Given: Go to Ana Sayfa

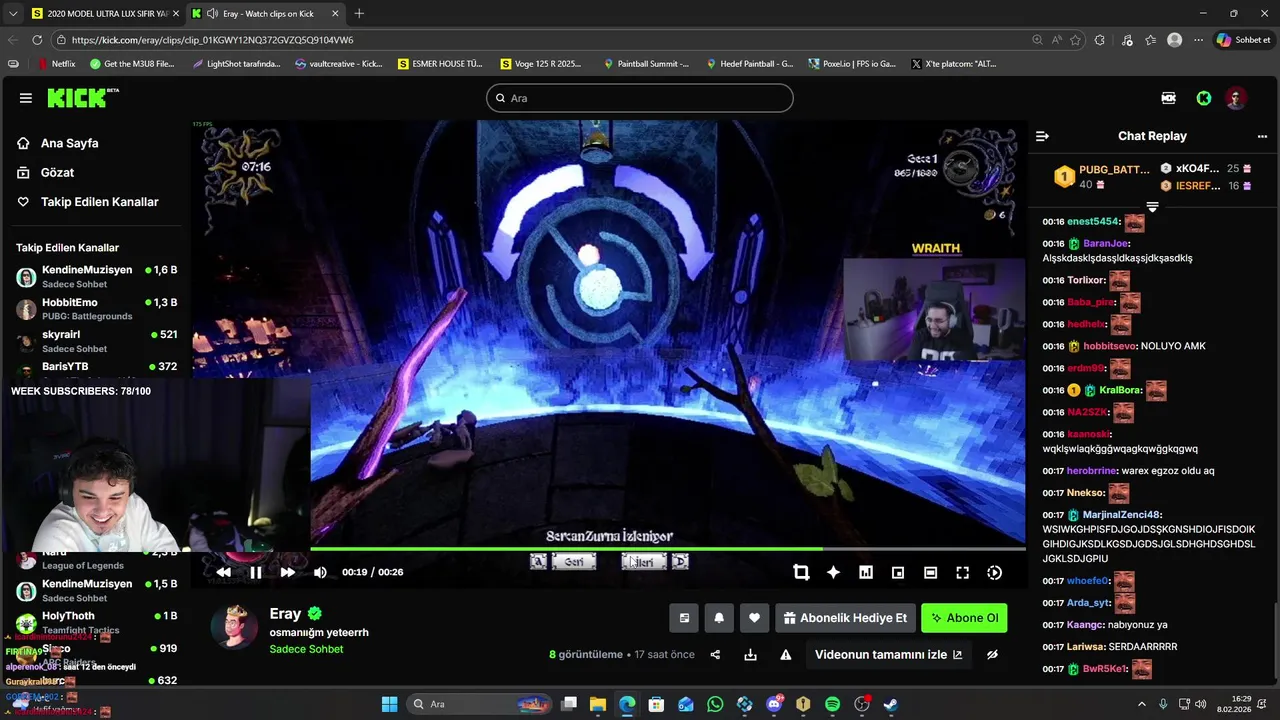Looking at the screenshot, I should pos(69,143).
